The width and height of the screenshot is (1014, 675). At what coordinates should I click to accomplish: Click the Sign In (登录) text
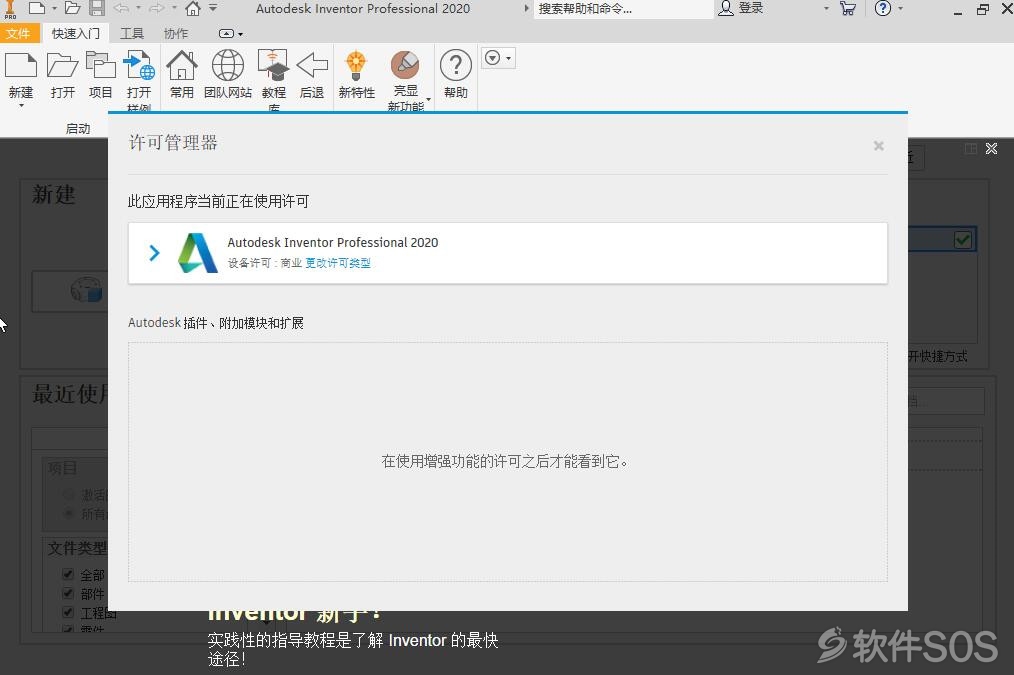pyautogui.click(x=751, y=8)
